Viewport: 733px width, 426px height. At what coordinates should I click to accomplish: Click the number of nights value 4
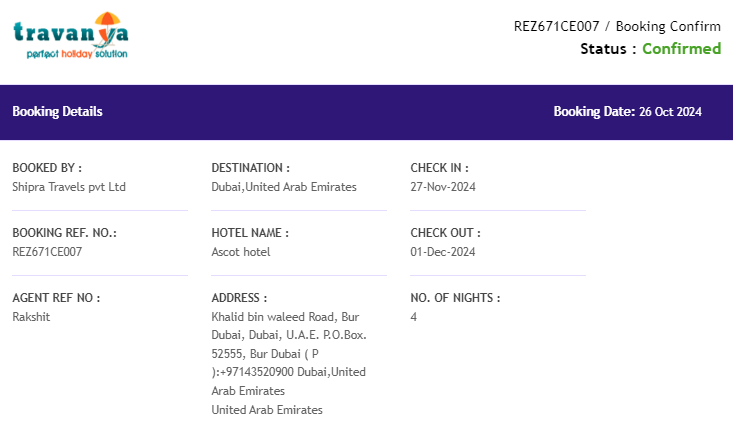414,317
